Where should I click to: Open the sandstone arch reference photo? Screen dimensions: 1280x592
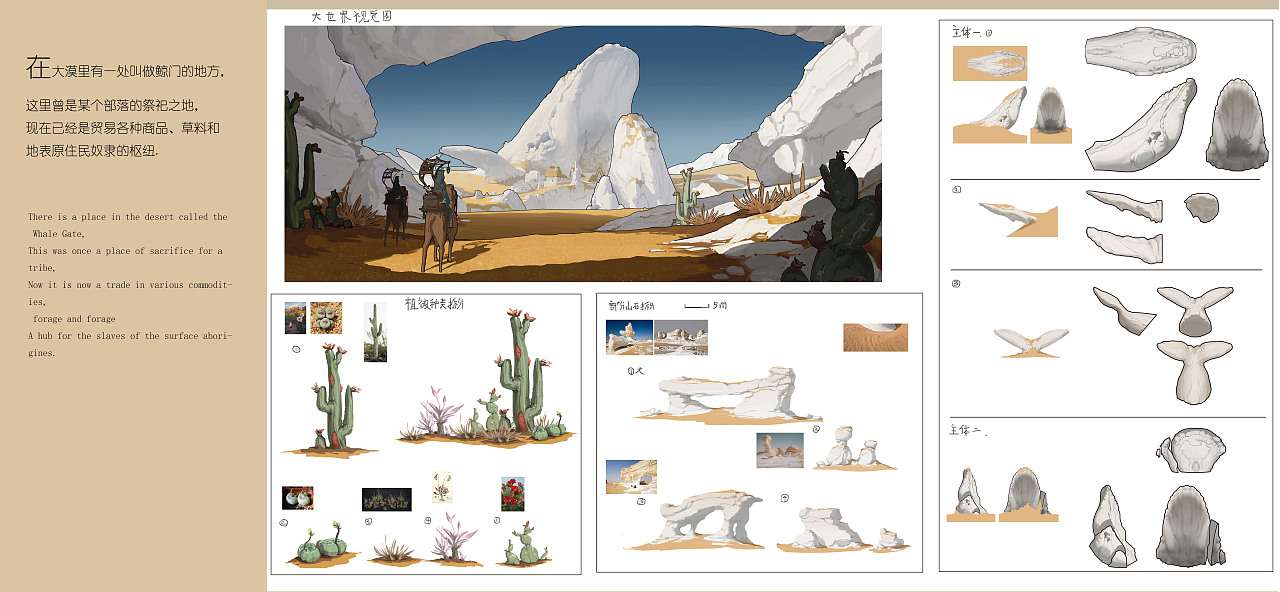click(x=631, y=476)
